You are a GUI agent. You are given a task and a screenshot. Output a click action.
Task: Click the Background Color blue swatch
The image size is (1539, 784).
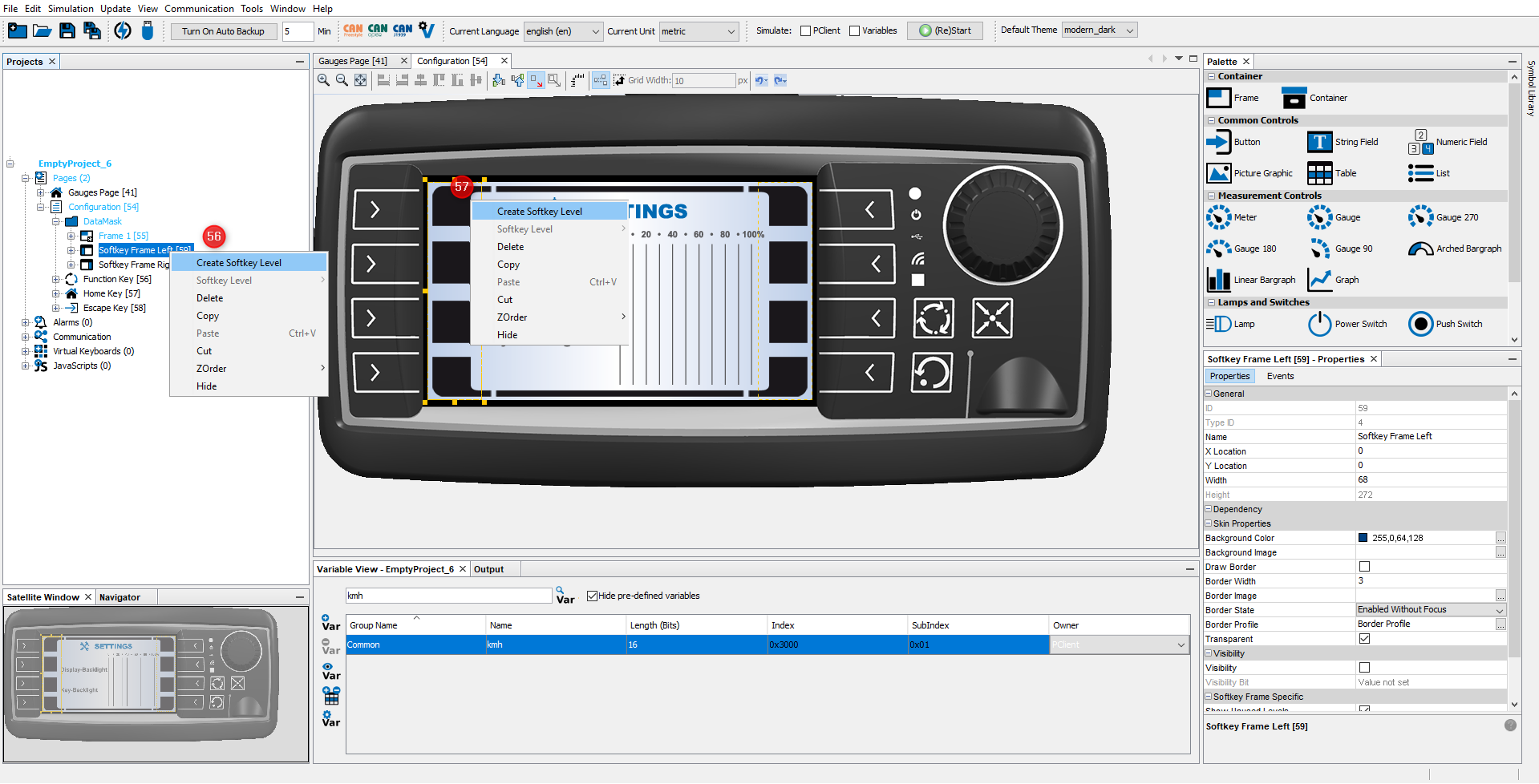(x=1363, y=538)
